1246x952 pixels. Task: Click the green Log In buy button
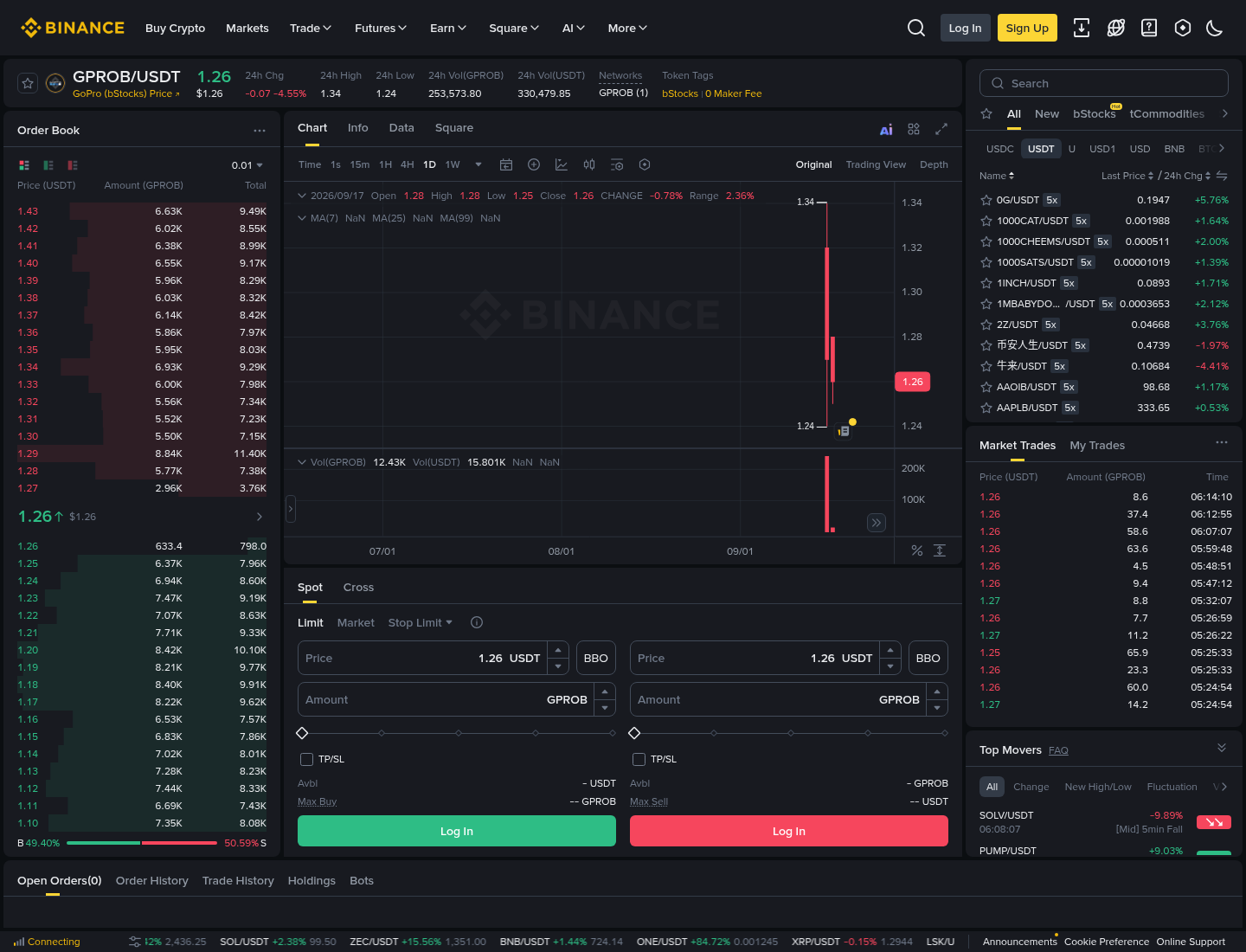click(x=457, y=831)
